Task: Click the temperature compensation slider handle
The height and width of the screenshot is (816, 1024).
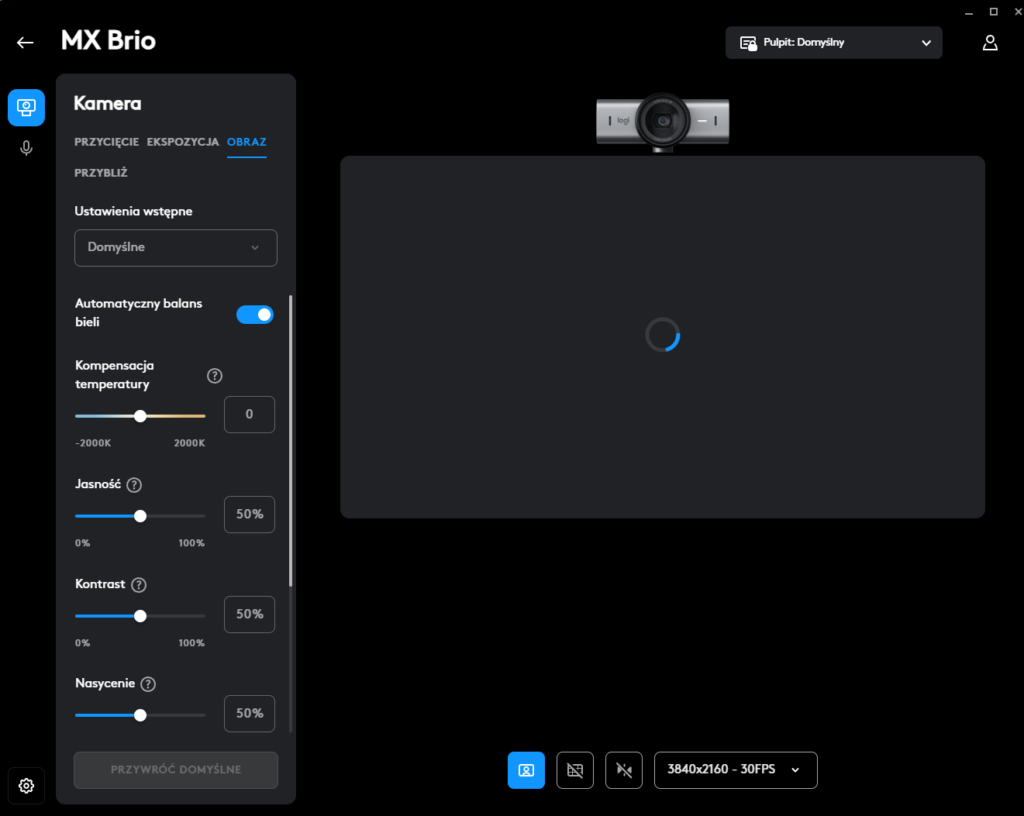Action: [140, 416]
